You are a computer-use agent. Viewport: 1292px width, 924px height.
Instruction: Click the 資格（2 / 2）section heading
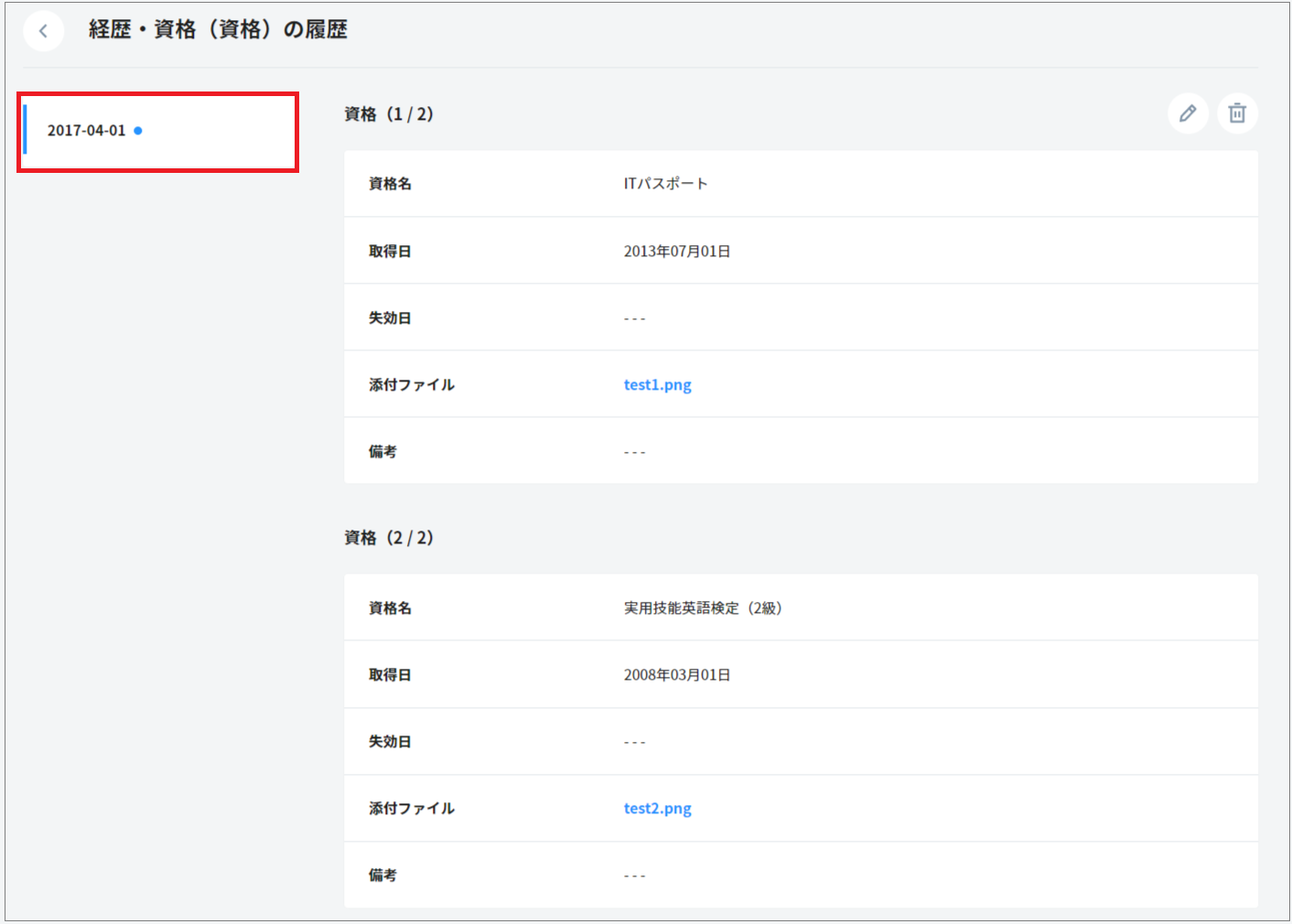[388, 538]
